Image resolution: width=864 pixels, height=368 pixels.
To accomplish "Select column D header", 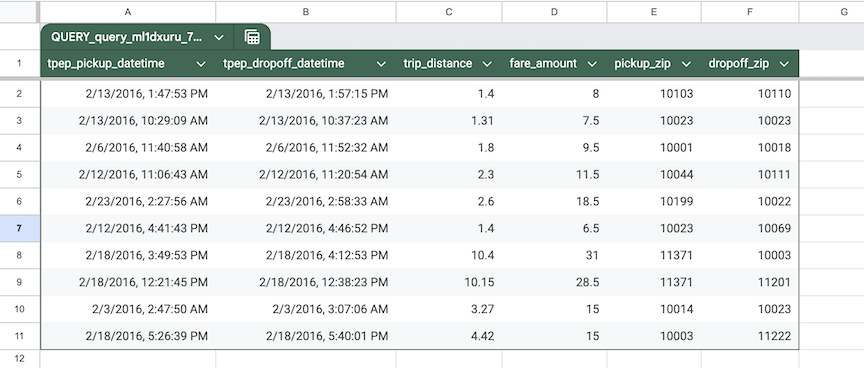I will (x=554, y=12).
